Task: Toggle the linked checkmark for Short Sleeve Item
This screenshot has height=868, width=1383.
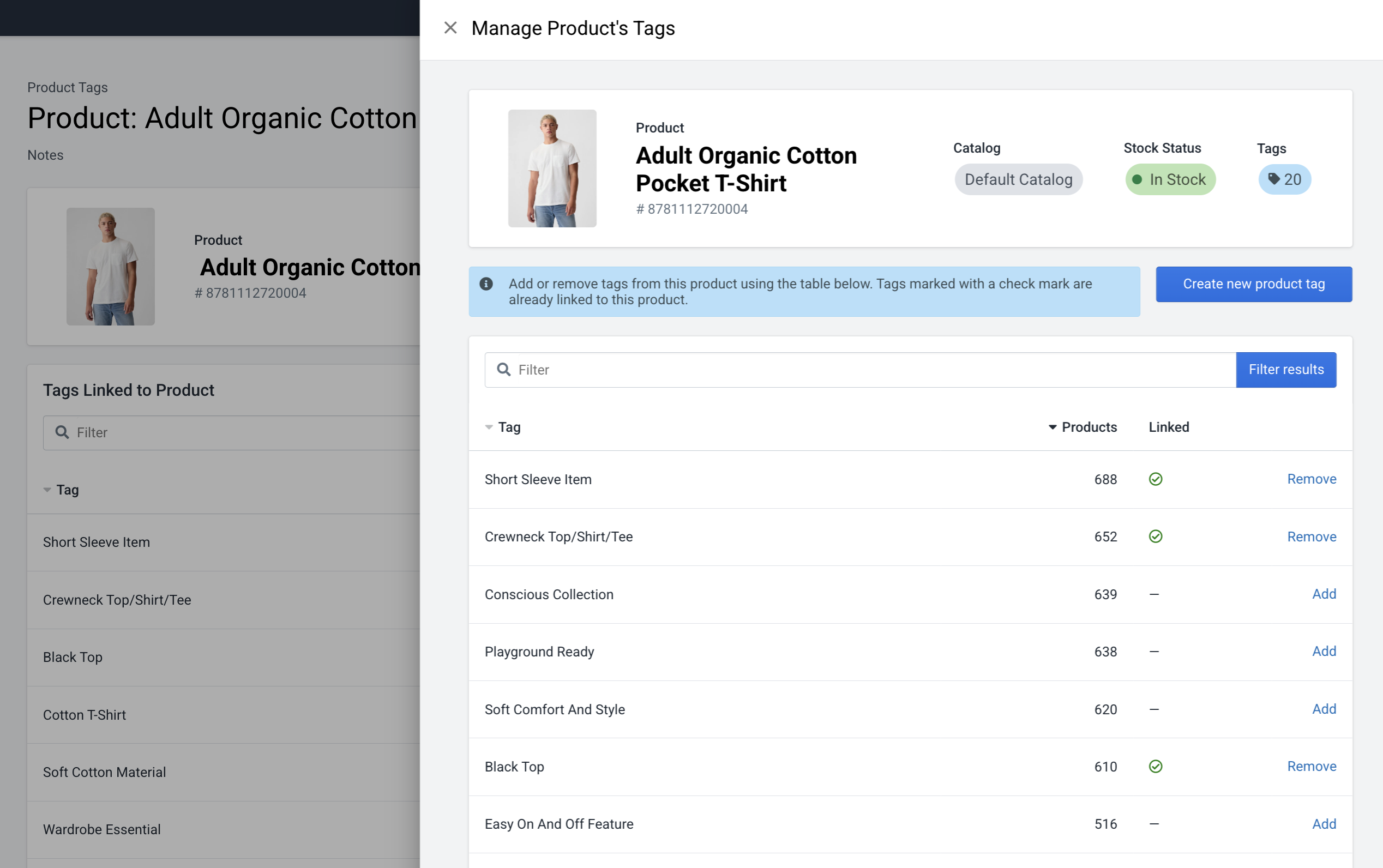Action: (1155, 479)
